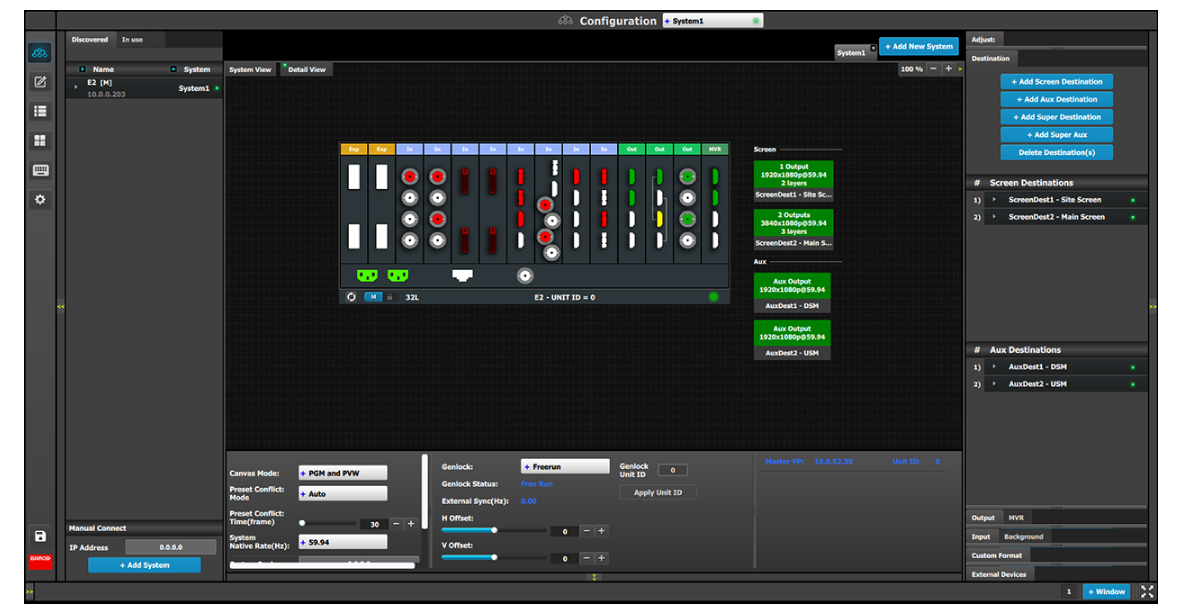Select top green BNC on third Out card
Screen dimensions: 1181x610
click(x=687, y=177)
